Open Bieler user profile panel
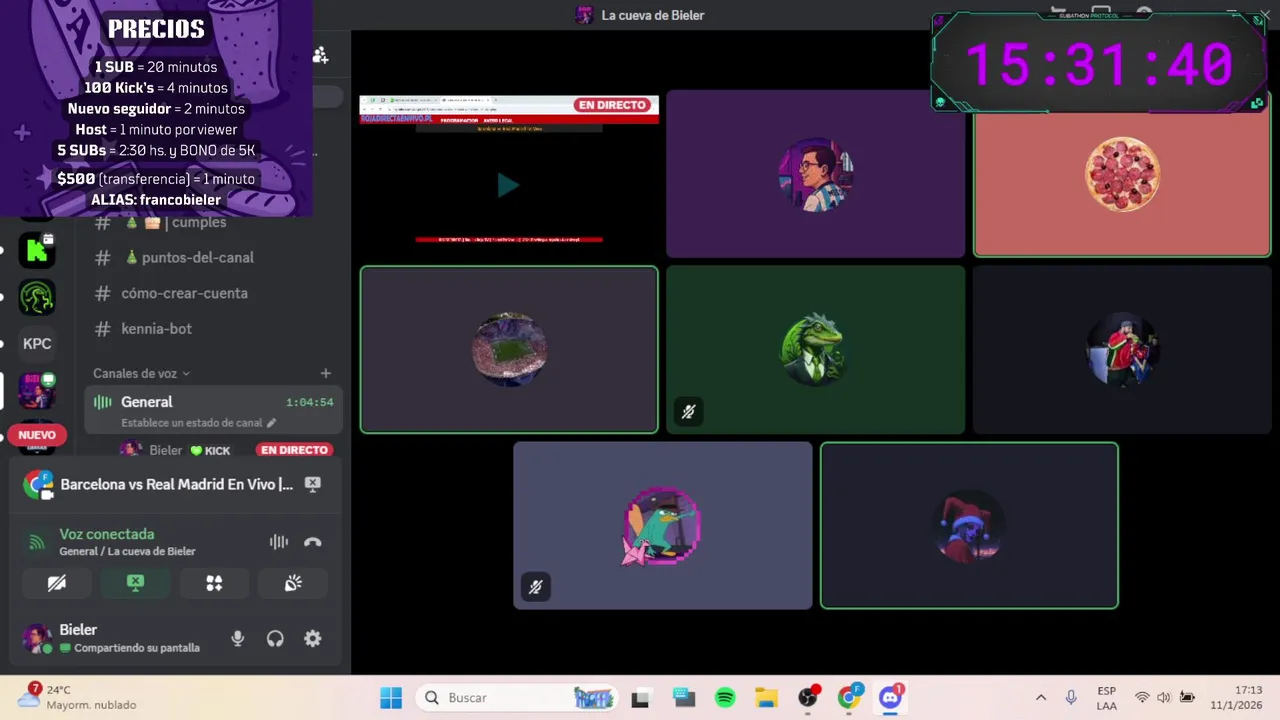 pyautogui.click(x=115, y=638)
